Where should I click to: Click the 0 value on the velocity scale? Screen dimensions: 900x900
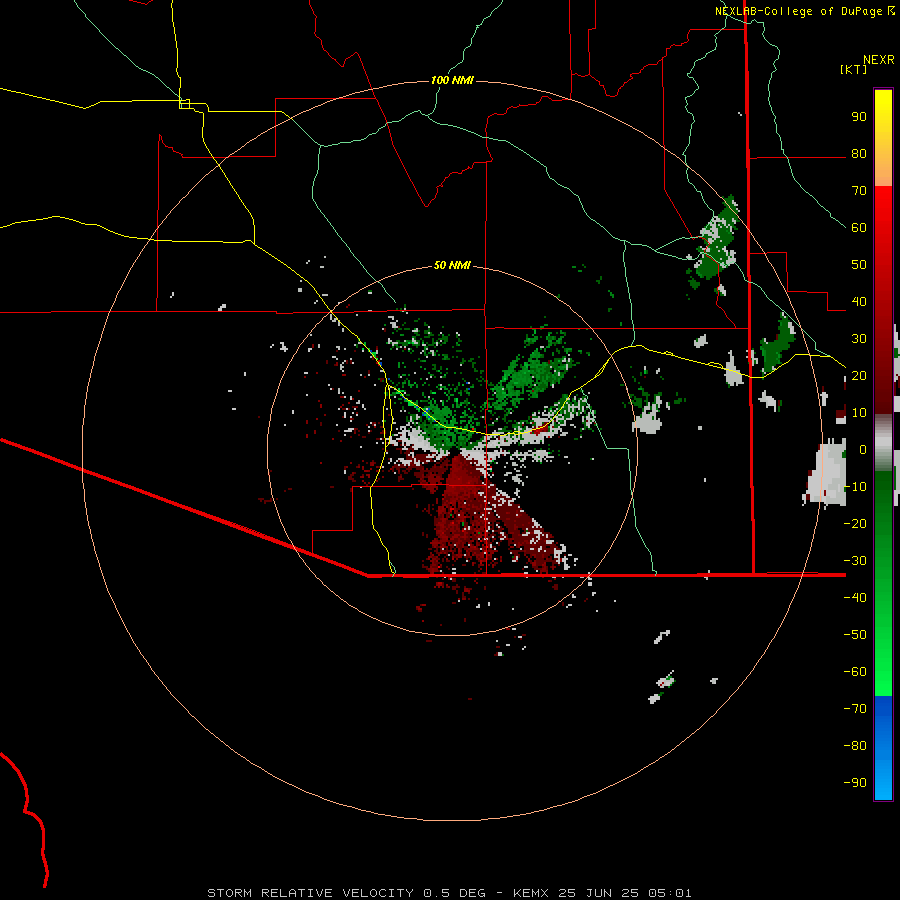(863, 449)
